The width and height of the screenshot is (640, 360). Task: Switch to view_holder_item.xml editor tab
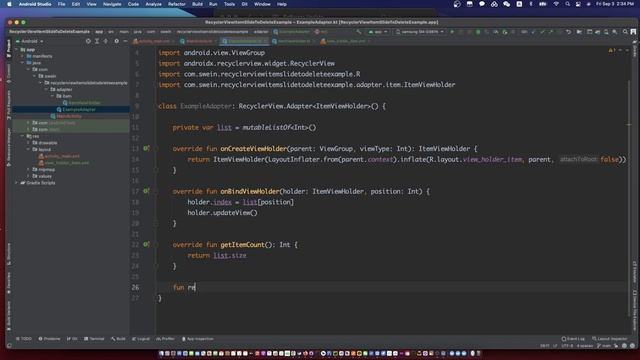pyautogui.click(x=345, y=41)
